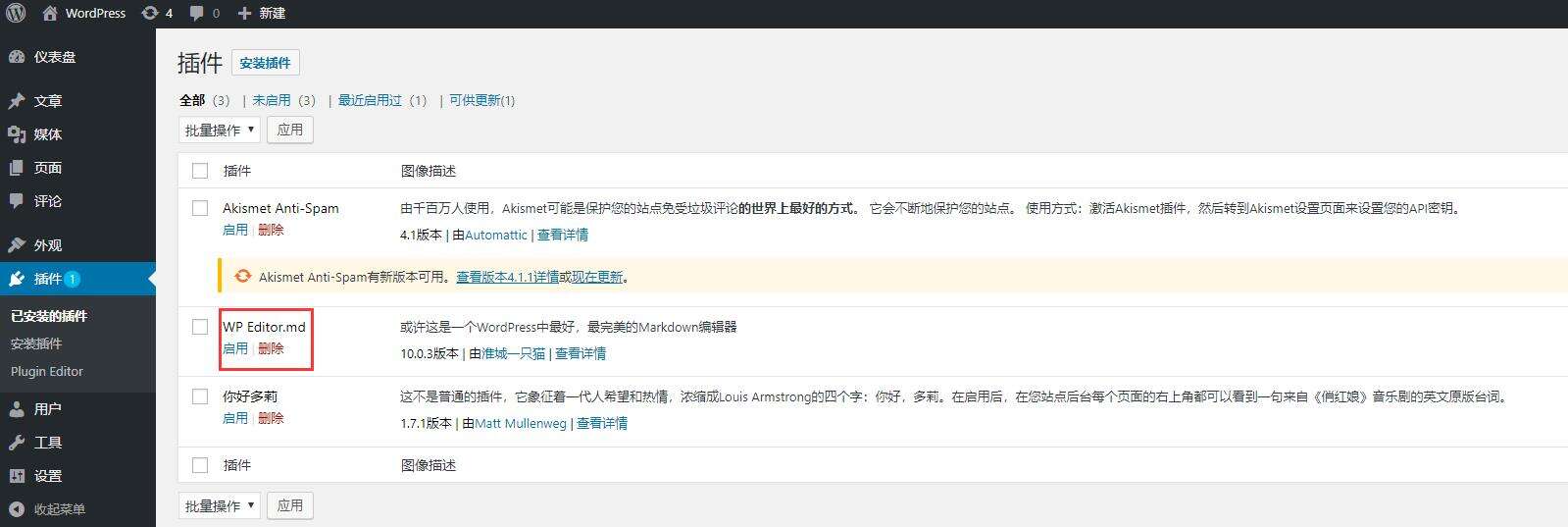Click the 收起菜单 collapse menu label
This screenshot has height=527, width=1568.
60,509
